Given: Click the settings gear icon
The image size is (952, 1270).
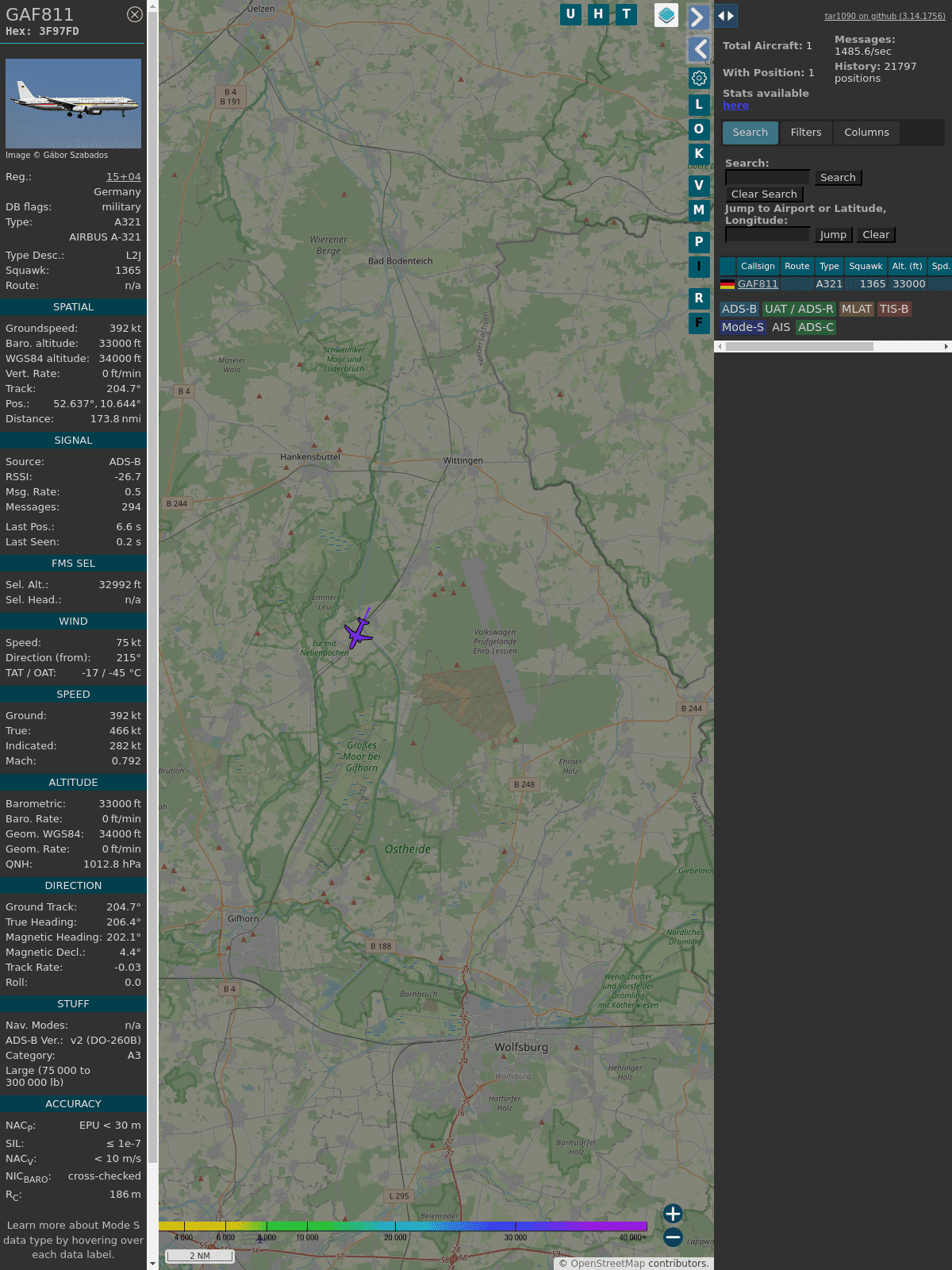Looking at the screenshot, I should pyautogui.click(x=699, y=78).
